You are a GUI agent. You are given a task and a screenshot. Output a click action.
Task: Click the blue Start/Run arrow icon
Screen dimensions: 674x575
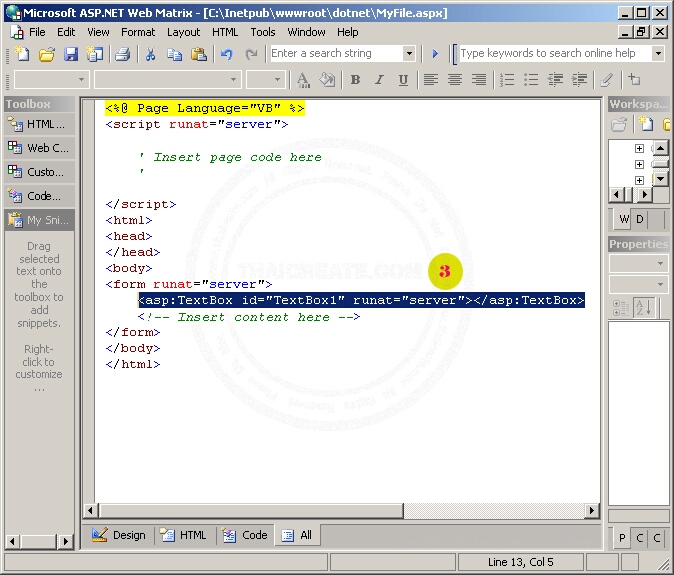(x=435, y=54)
